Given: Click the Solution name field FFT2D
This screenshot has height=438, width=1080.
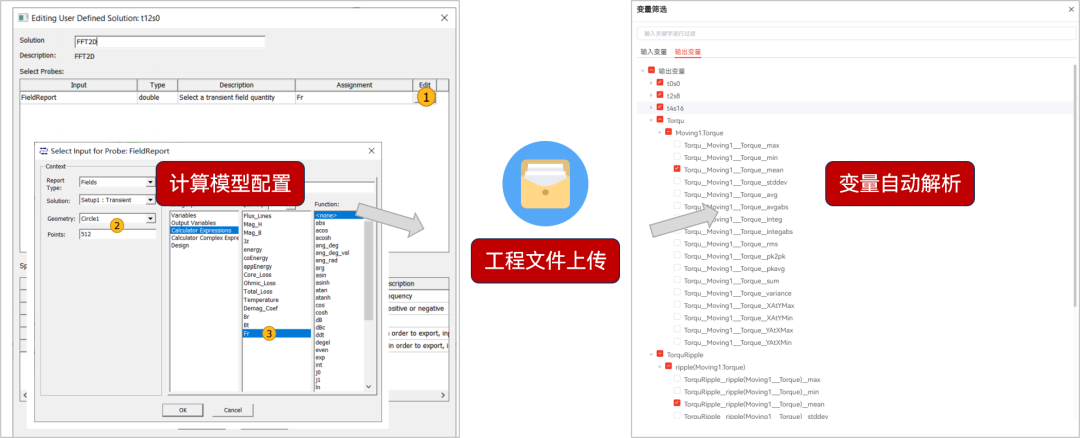Looking at the screenshot, I should pos(169,41).
